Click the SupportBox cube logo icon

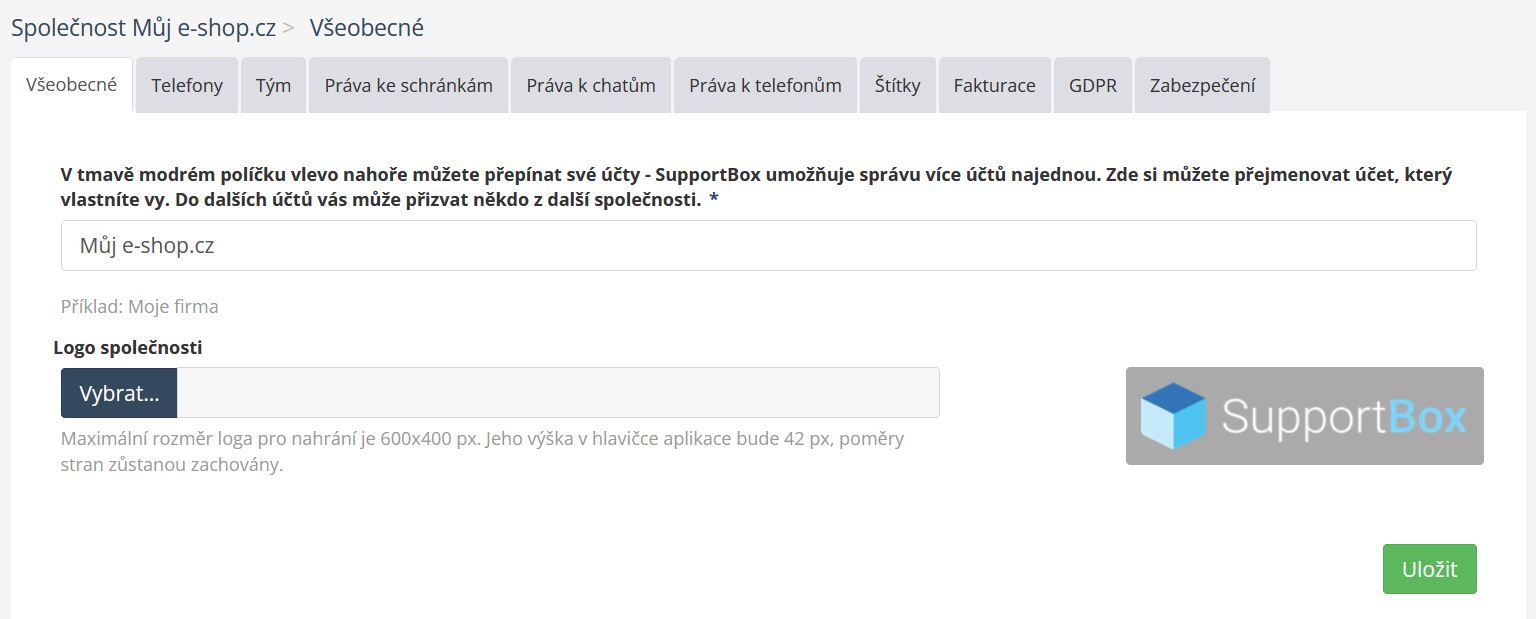[x=1173, y=416]
